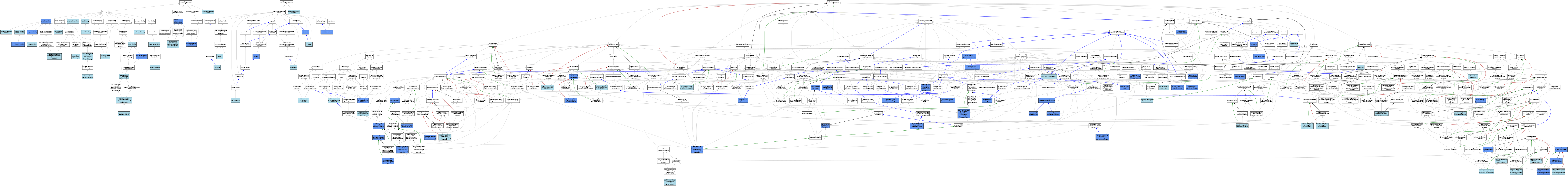This screenshot has height=186, width=1568.
Task: Select the programmed cell death node
Action: pos(460,77)
